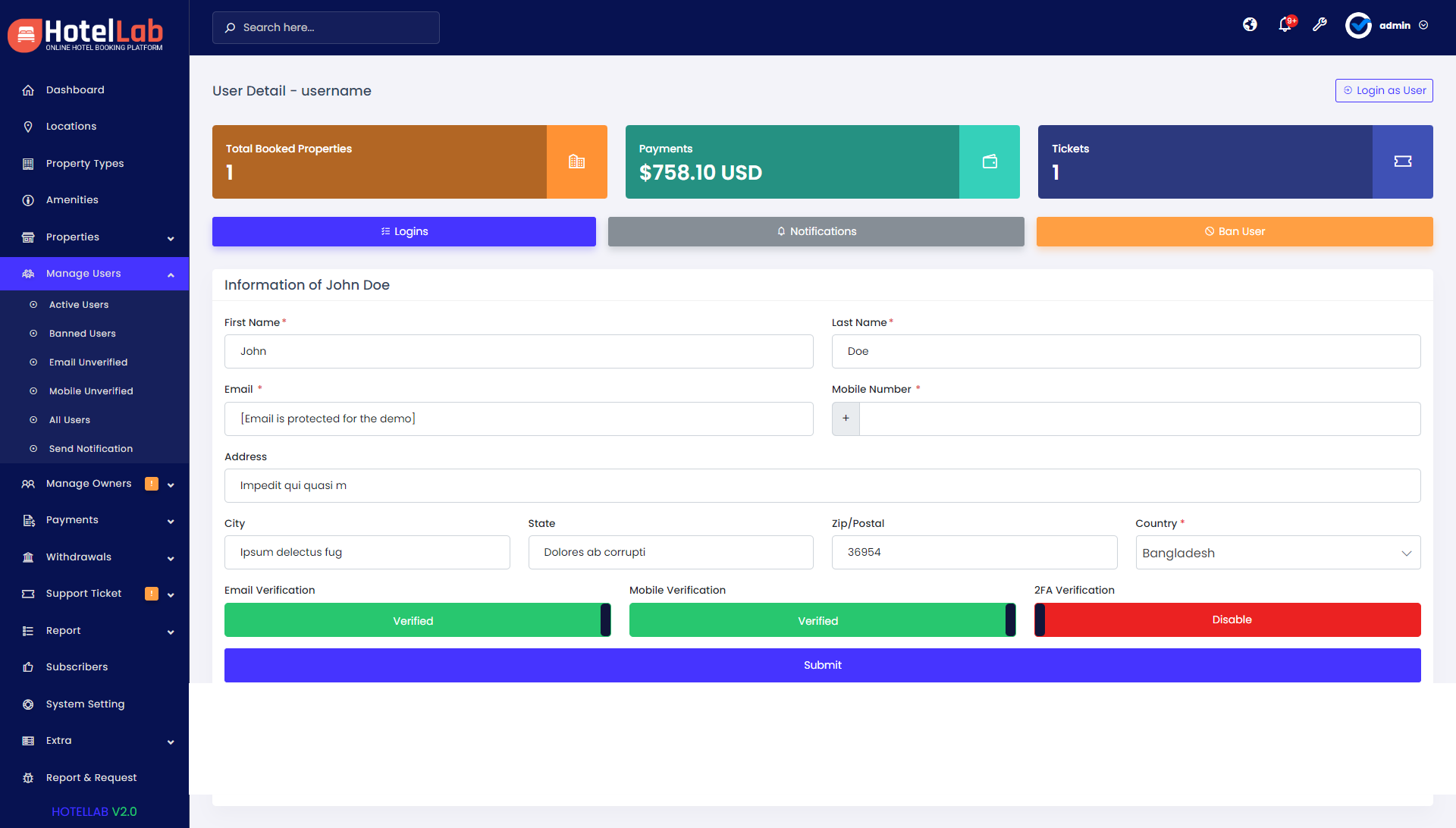The image size is (1456, 828).
Task: Open the Send Notification menu item
Action: click(90, 448)
